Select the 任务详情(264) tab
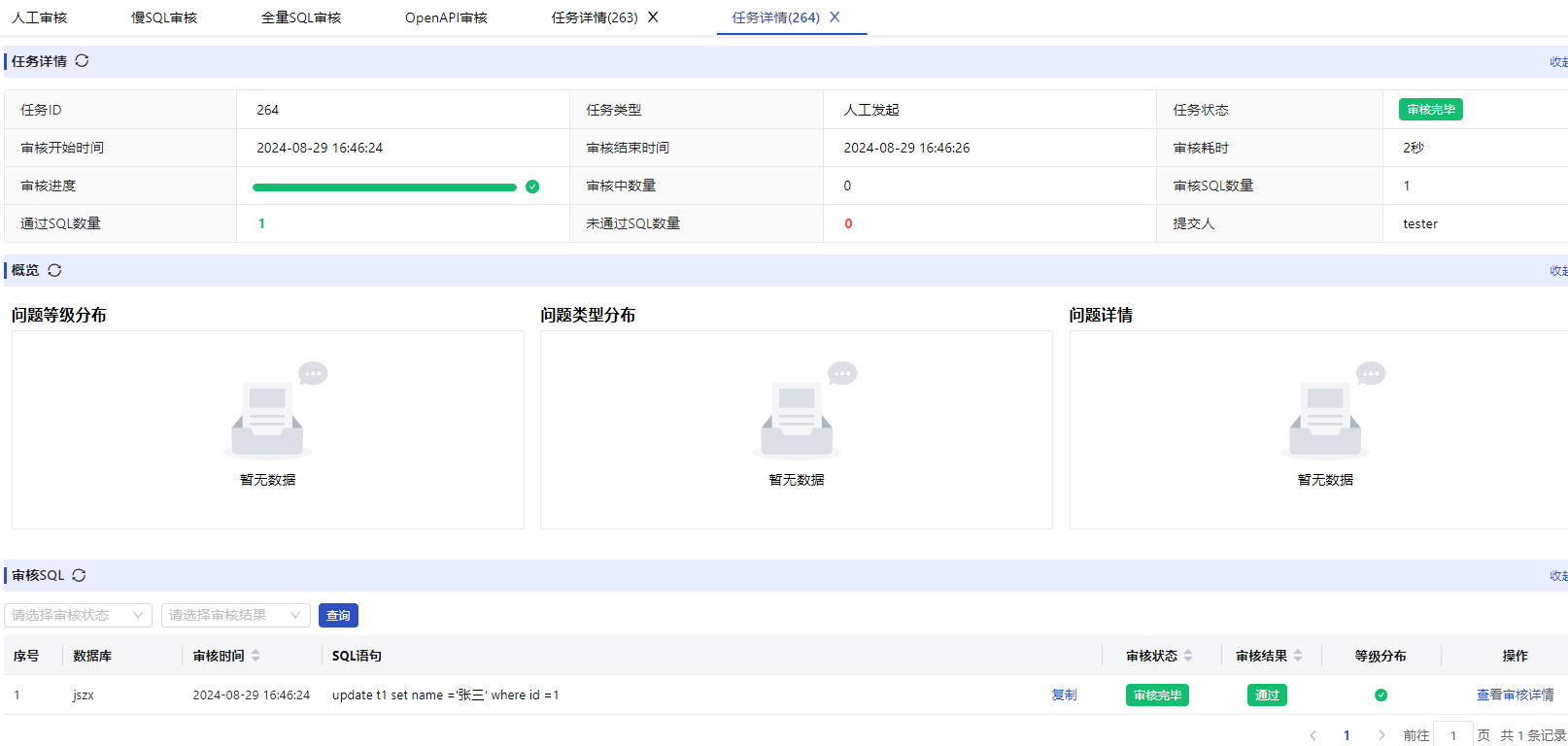 [x=776, y=17]
